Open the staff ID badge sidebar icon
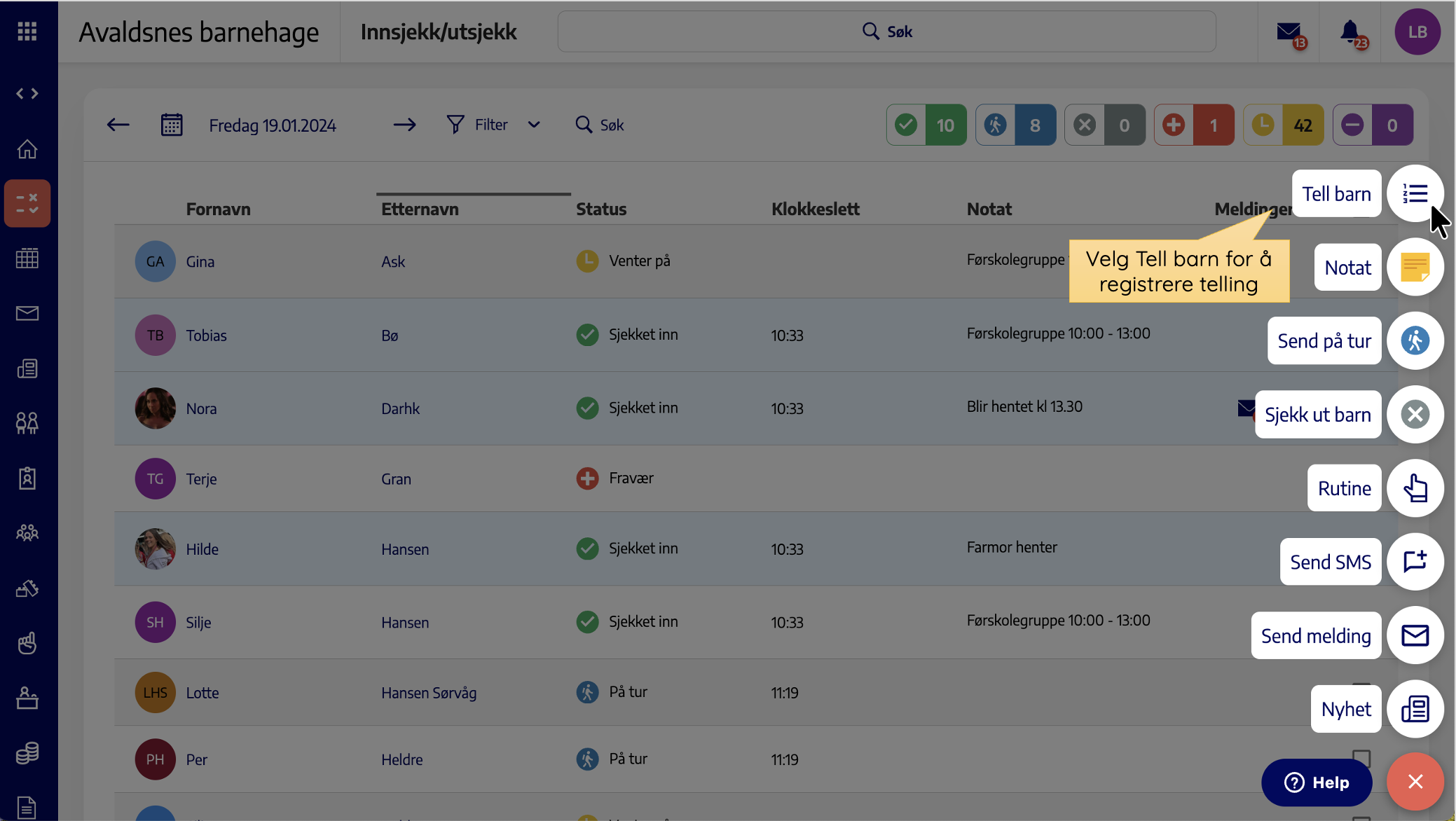Image resolution: width=1456 pixels, height=821 pixels. coord(27,478)
